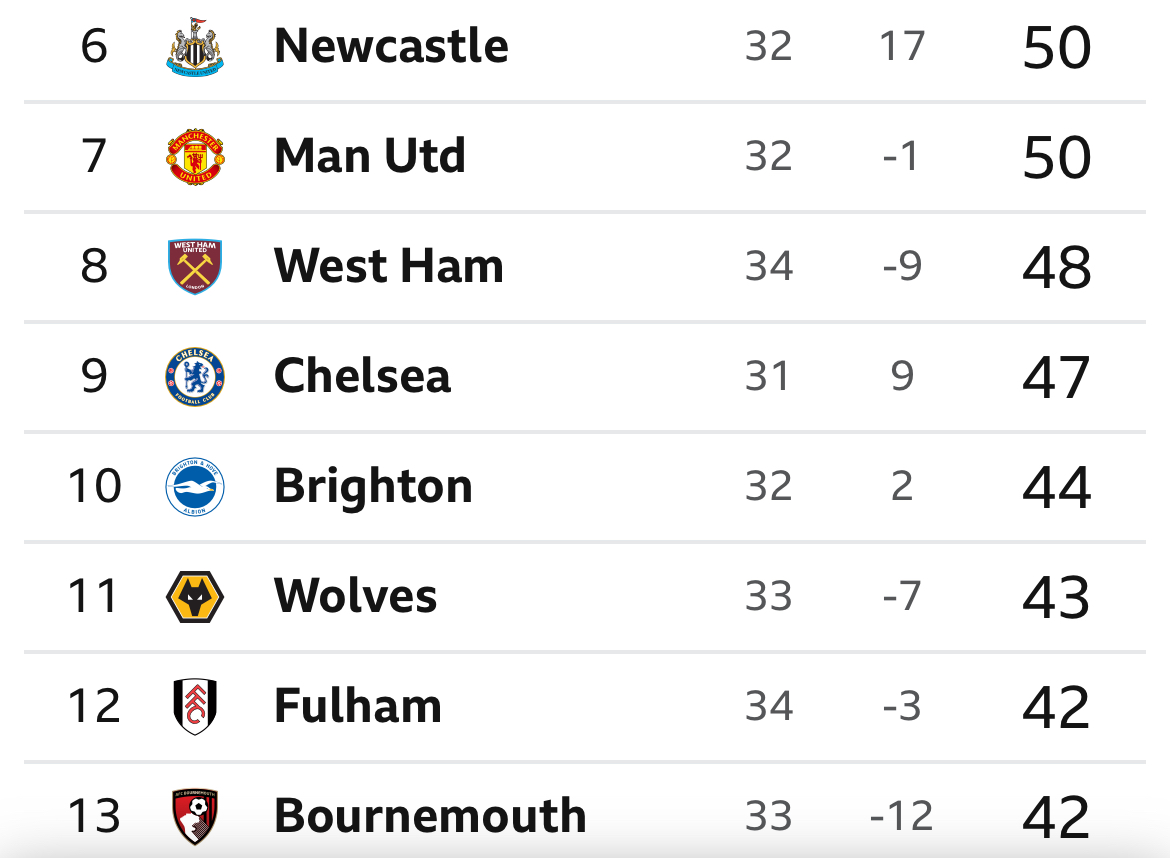Open the Brighton team link
This screenshot has width=1170, height=858.
pyautogui.click(x=373, y=486)
